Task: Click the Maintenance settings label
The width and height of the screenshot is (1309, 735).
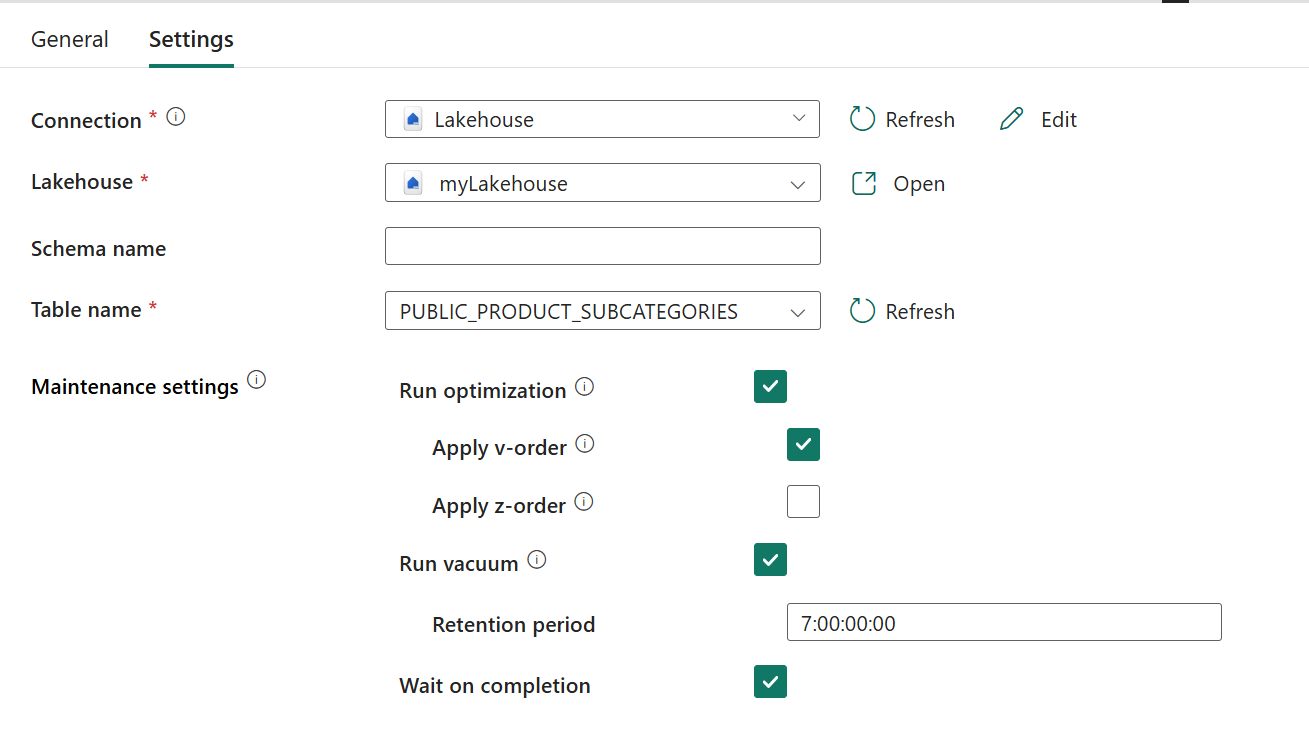Action: point(135,387)
